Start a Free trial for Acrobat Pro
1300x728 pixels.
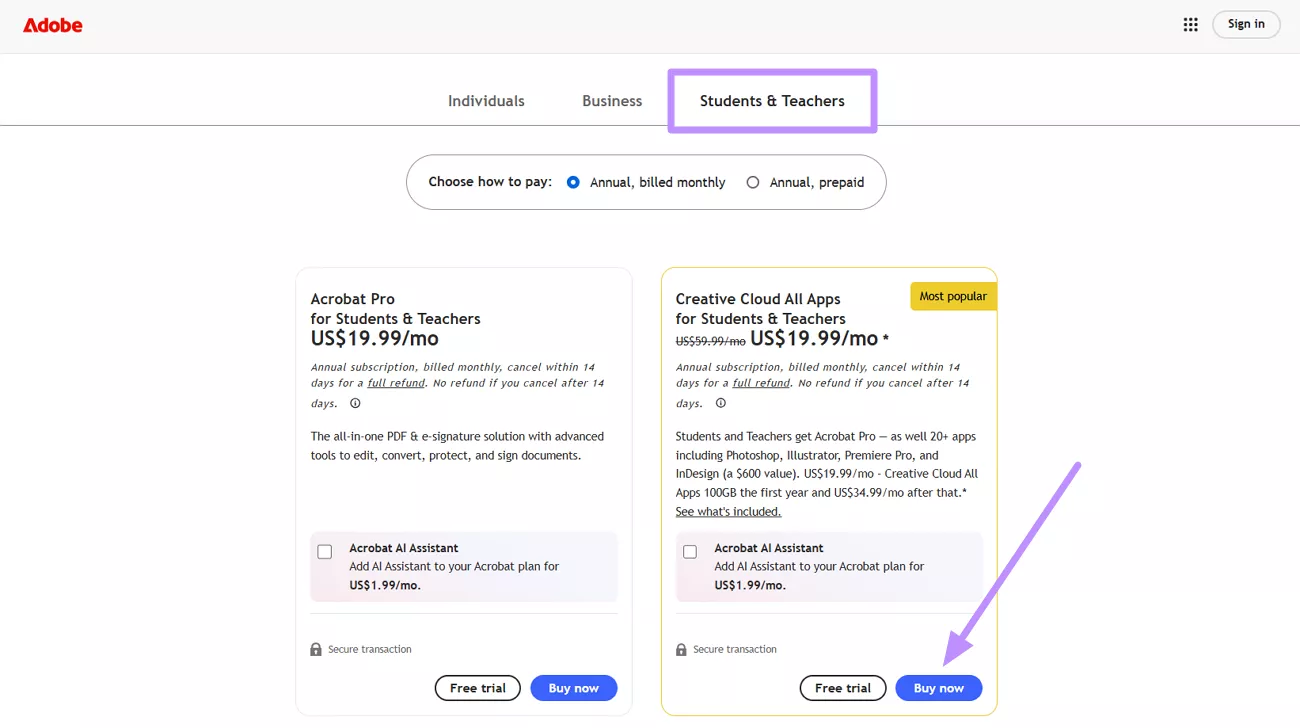tap(477, 688)
